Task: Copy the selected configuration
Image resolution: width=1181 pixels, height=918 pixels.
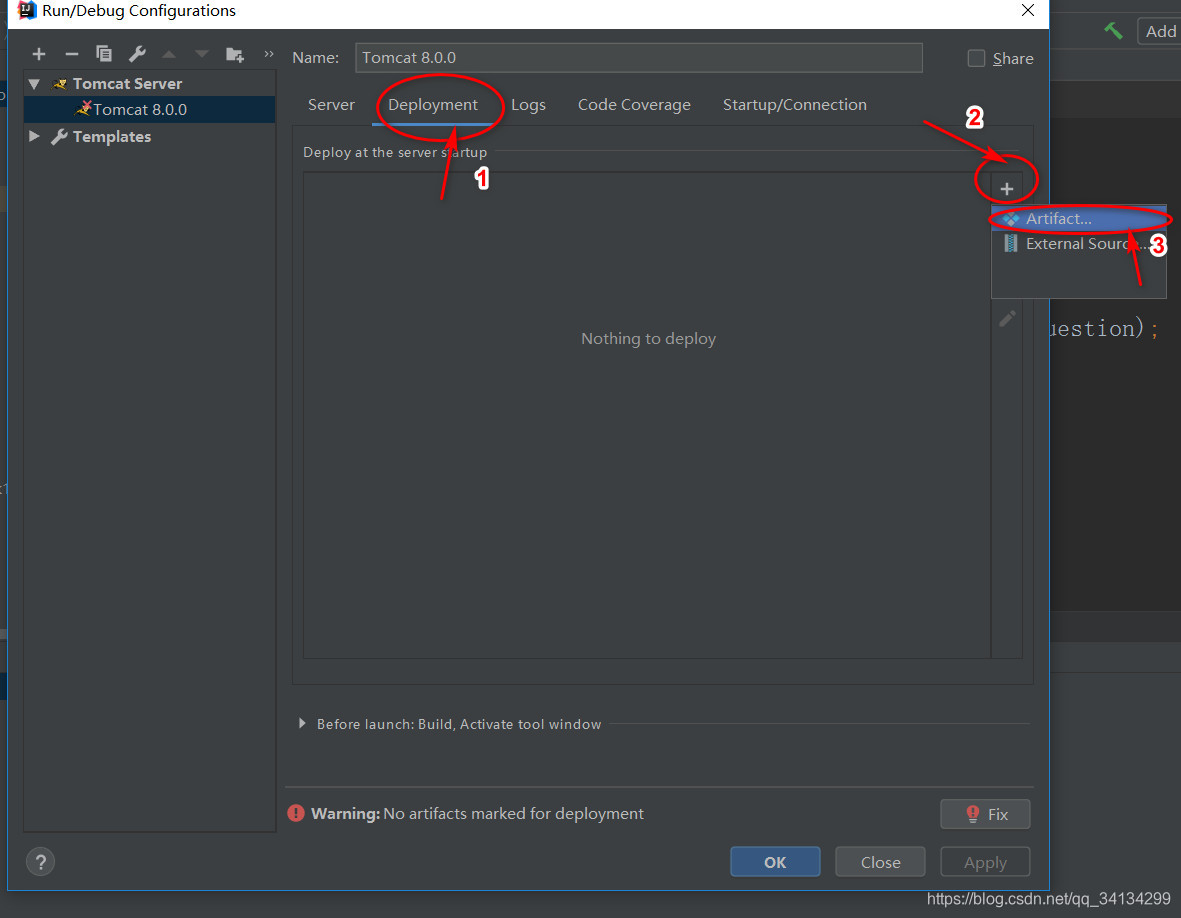Action: tap(104, 54)
